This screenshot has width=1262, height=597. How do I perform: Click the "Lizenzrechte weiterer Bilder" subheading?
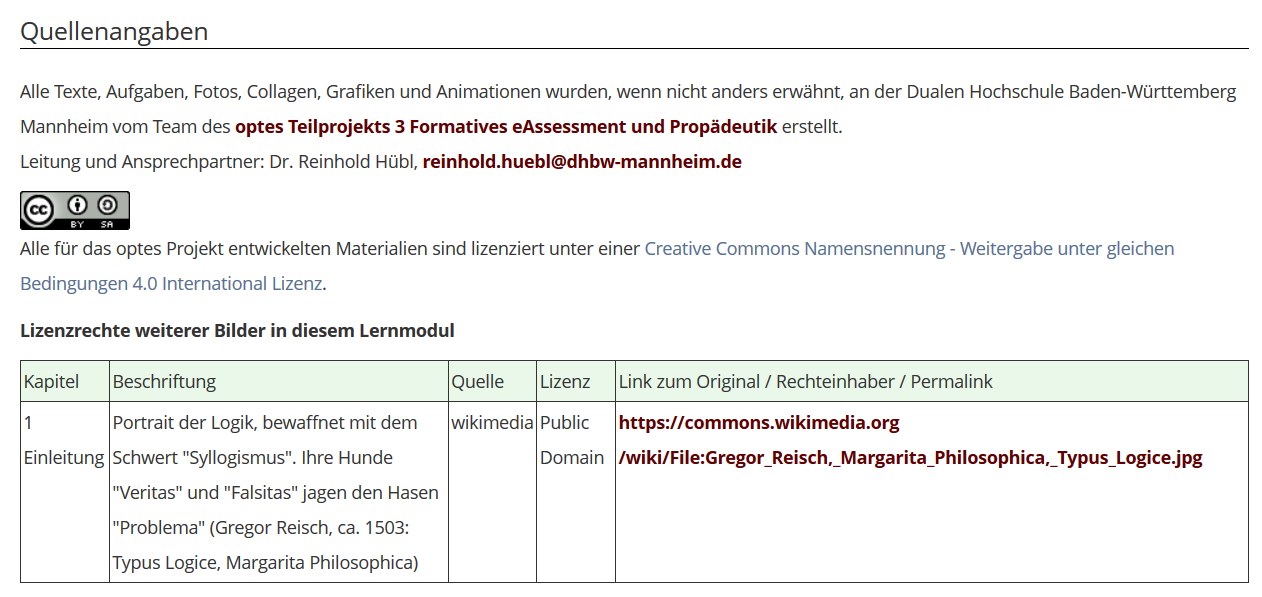click(x=237, y=331)
